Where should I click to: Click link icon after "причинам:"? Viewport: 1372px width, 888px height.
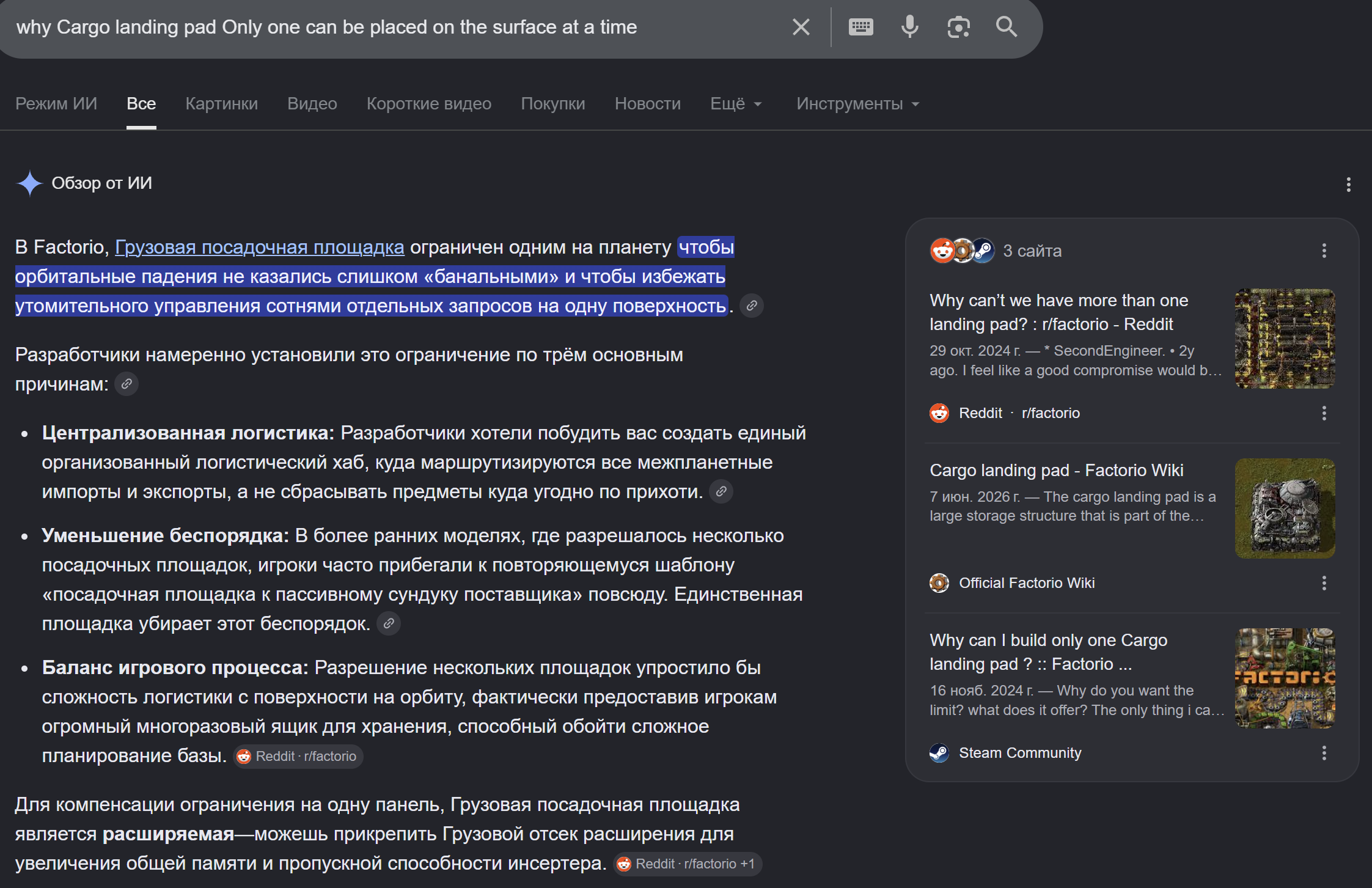(127, 384)
